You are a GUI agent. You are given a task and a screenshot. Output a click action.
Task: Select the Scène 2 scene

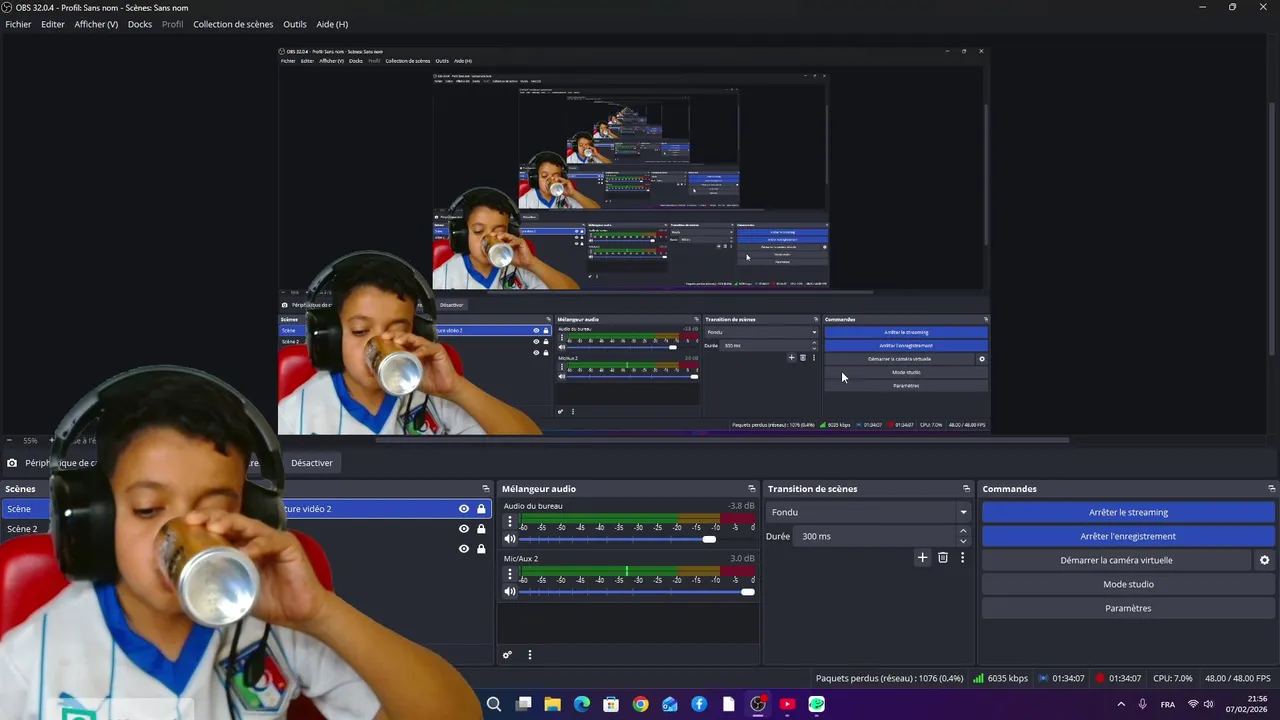22,529
